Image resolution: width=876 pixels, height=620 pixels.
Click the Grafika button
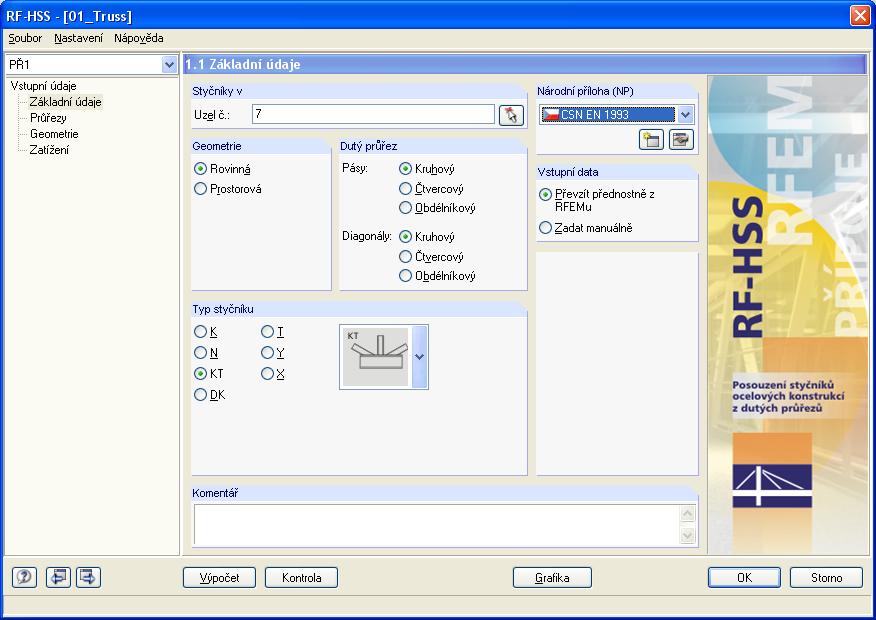[x=552, y=578]
